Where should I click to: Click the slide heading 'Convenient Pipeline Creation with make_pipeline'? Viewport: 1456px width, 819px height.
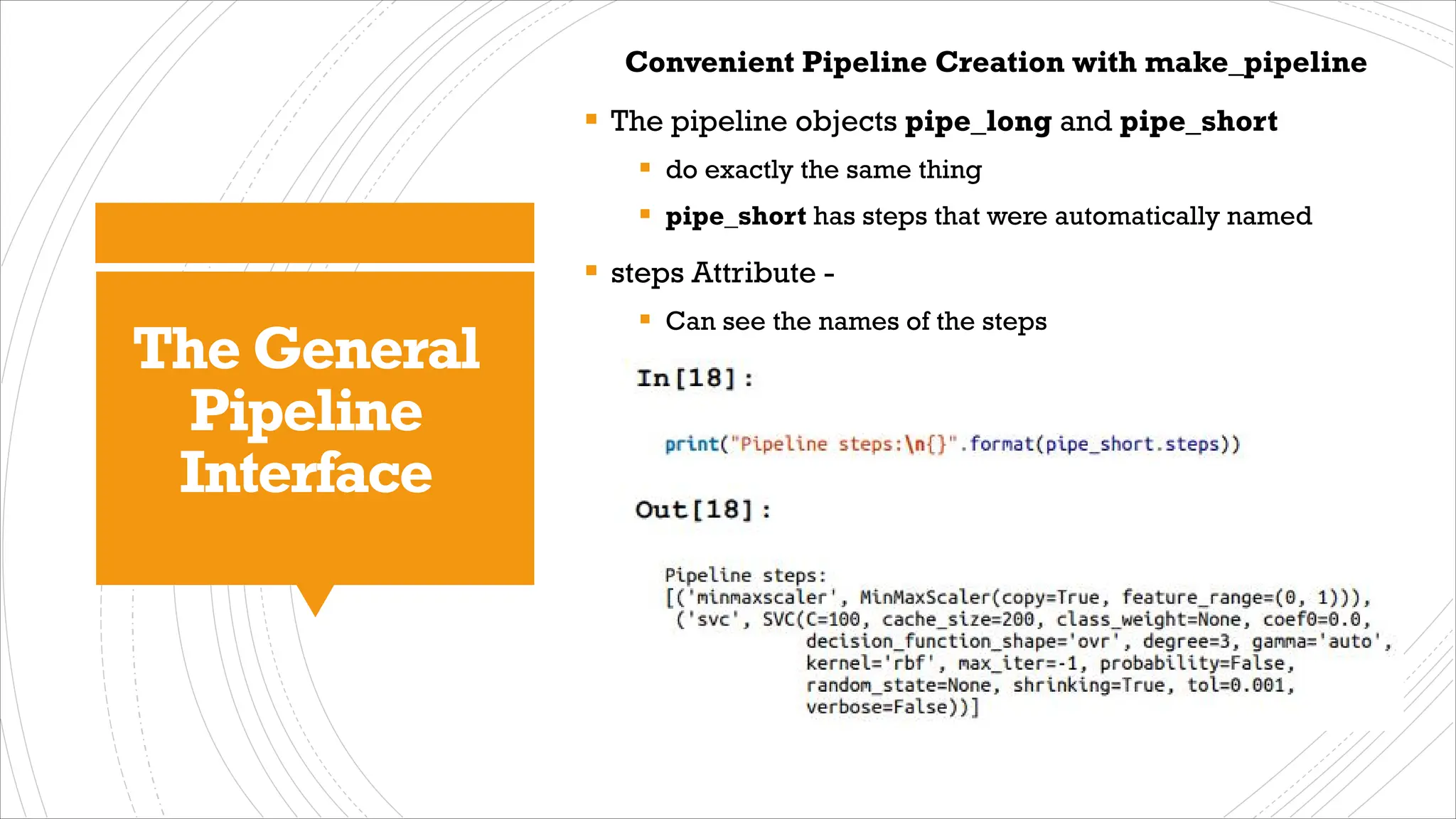pos(995,63)
